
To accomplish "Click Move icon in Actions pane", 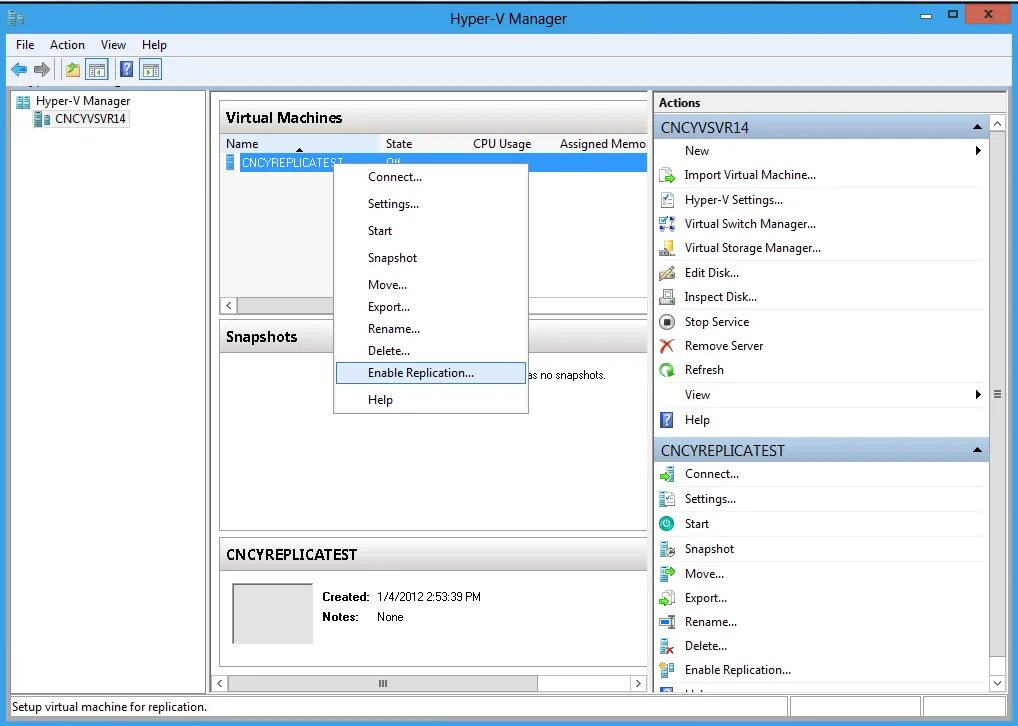I will (667, 574).
